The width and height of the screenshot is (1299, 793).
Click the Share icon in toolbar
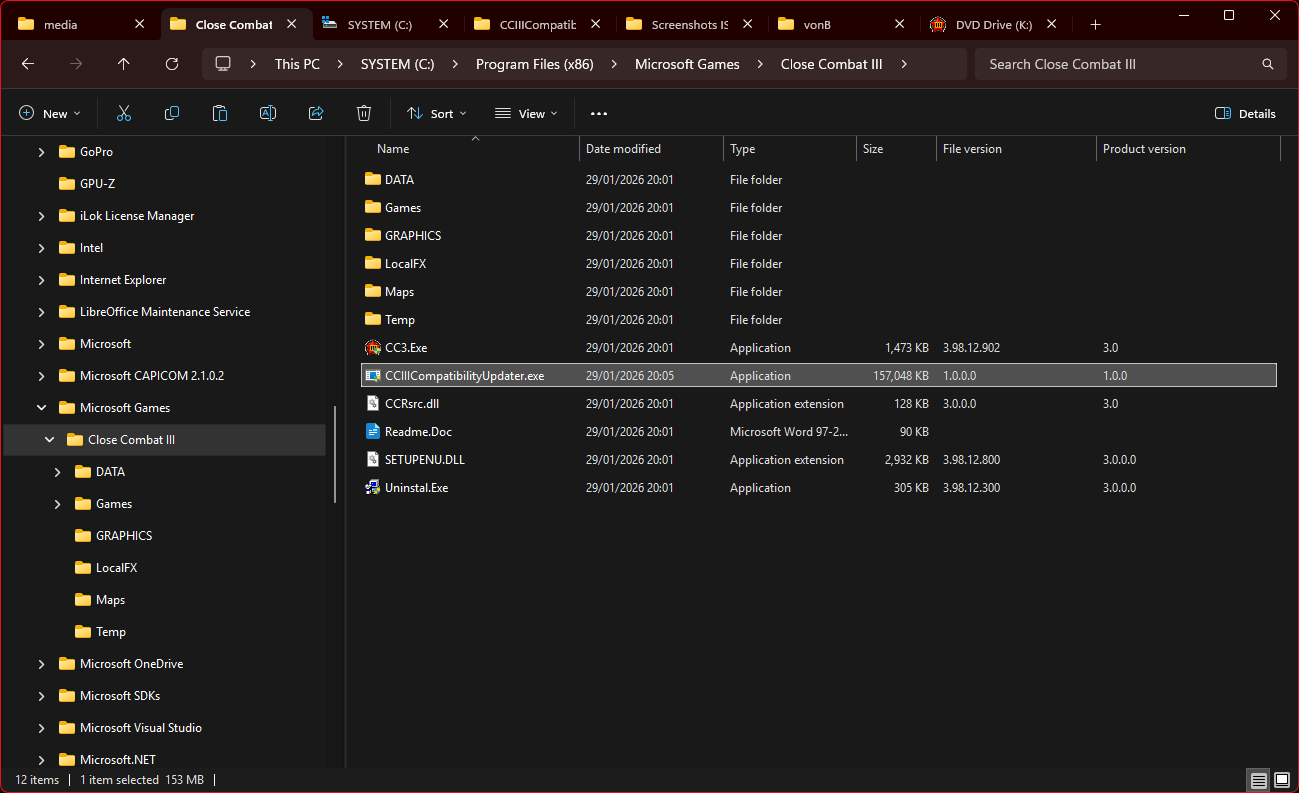tap(316, 114)
